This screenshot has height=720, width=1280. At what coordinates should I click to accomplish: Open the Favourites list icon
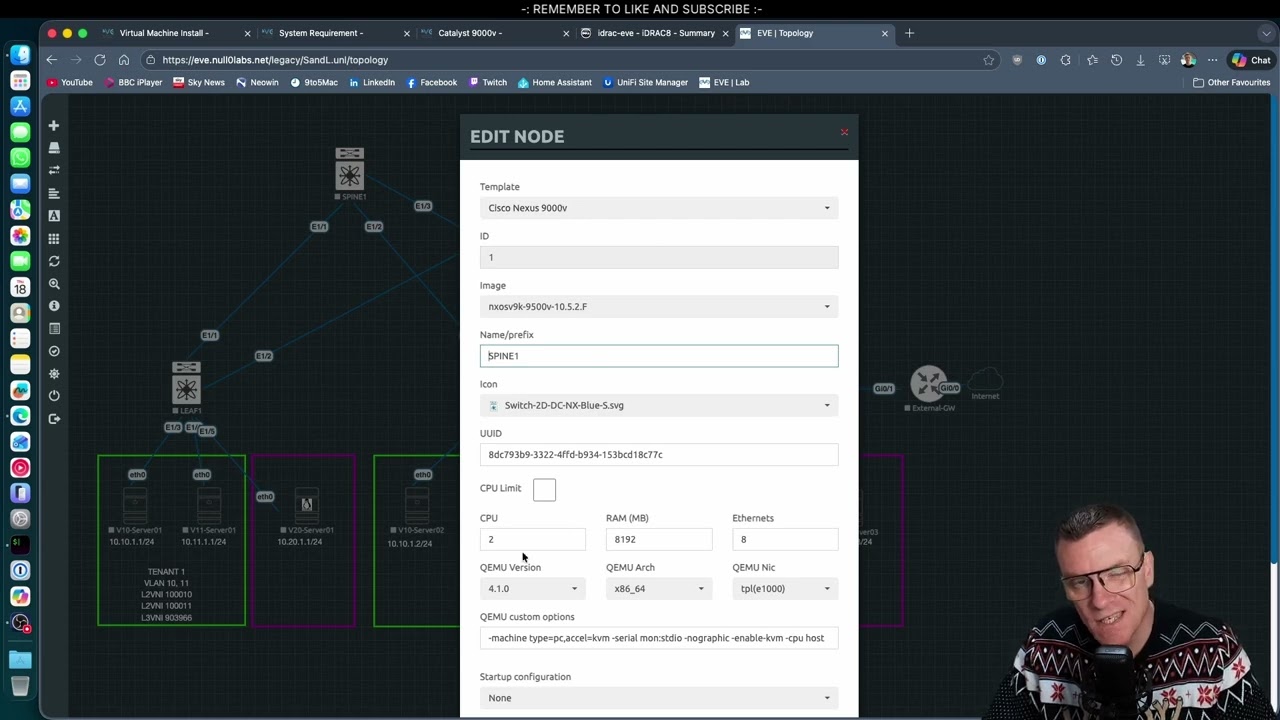point(1092,60)
